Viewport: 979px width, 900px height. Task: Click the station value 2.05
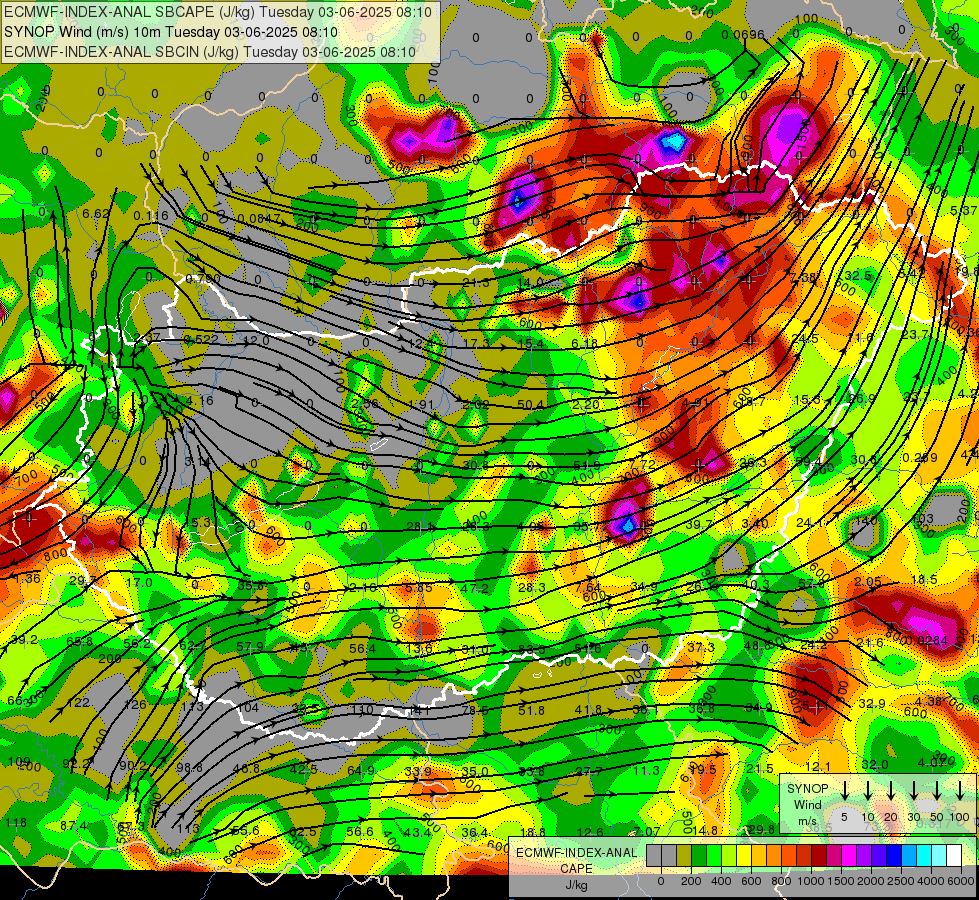point(867,581)
